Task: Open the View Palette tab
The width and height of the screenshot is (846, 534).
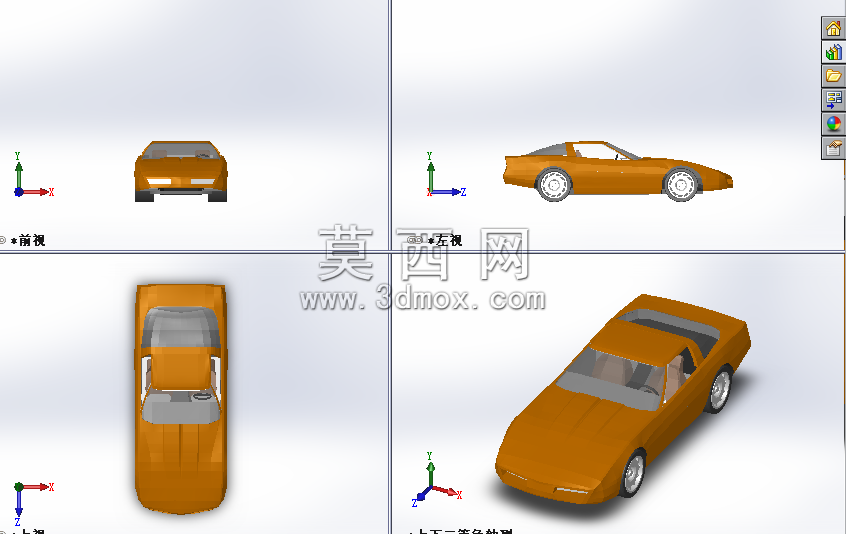Action: pyautogui.click(x=833, y=100)
